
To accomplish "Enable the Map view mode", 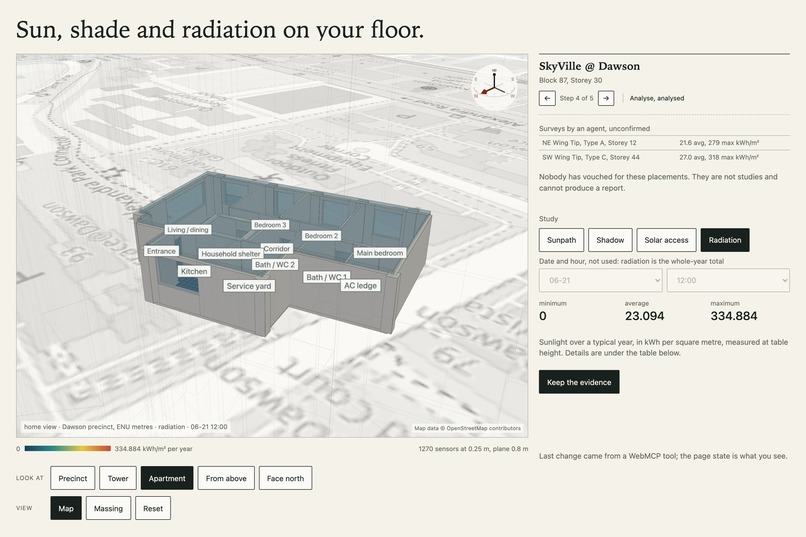I will click(66, 508).
